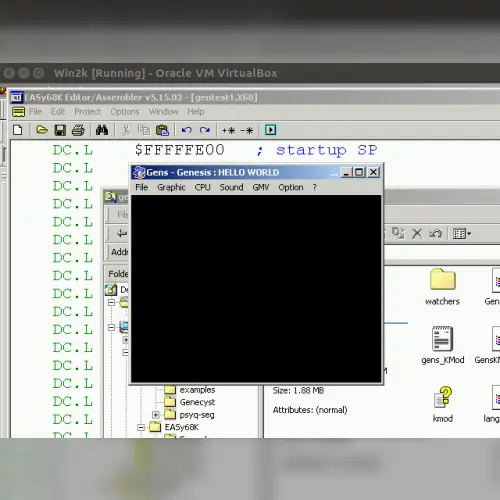Open the File menu in Gens
Viewport: 500px width, 500px height.
coord(141,187)
